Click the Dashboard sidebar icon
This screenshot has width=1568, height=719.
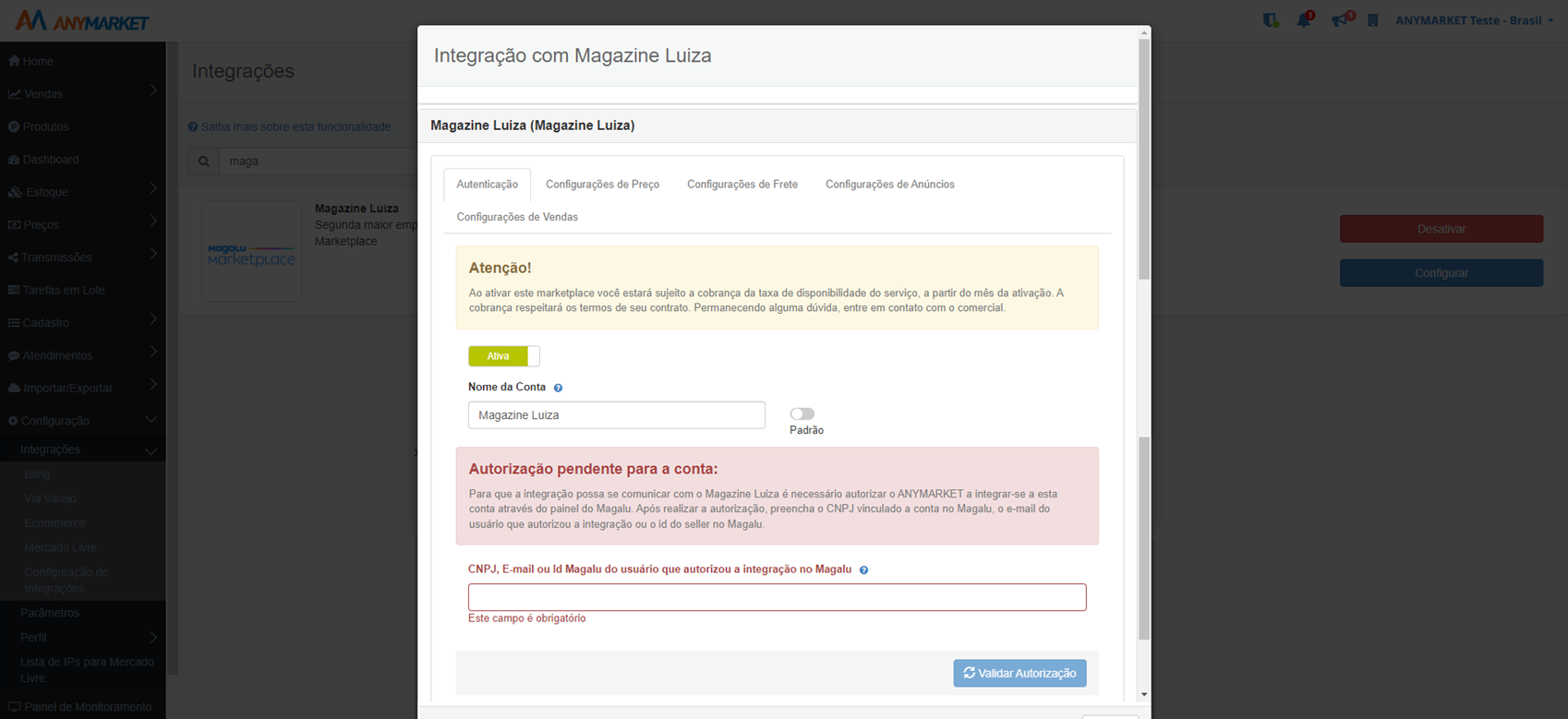click(14, 160)
